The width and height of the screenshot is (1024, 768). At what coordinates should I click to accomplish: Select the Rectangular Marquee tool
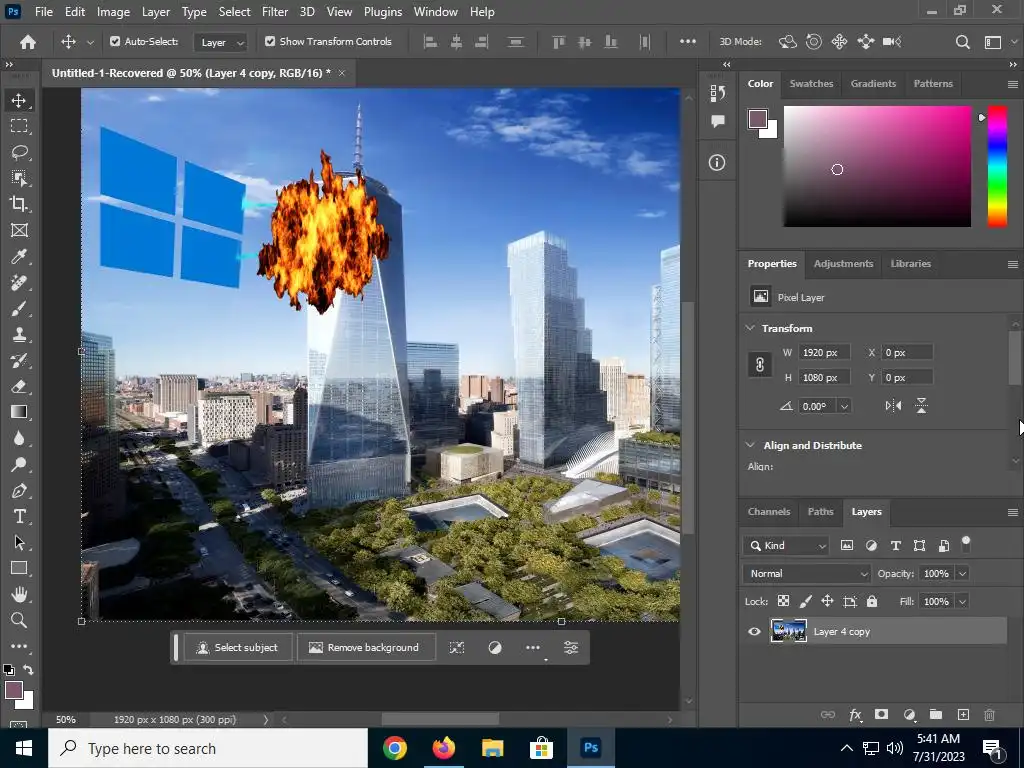pos(19,126)
